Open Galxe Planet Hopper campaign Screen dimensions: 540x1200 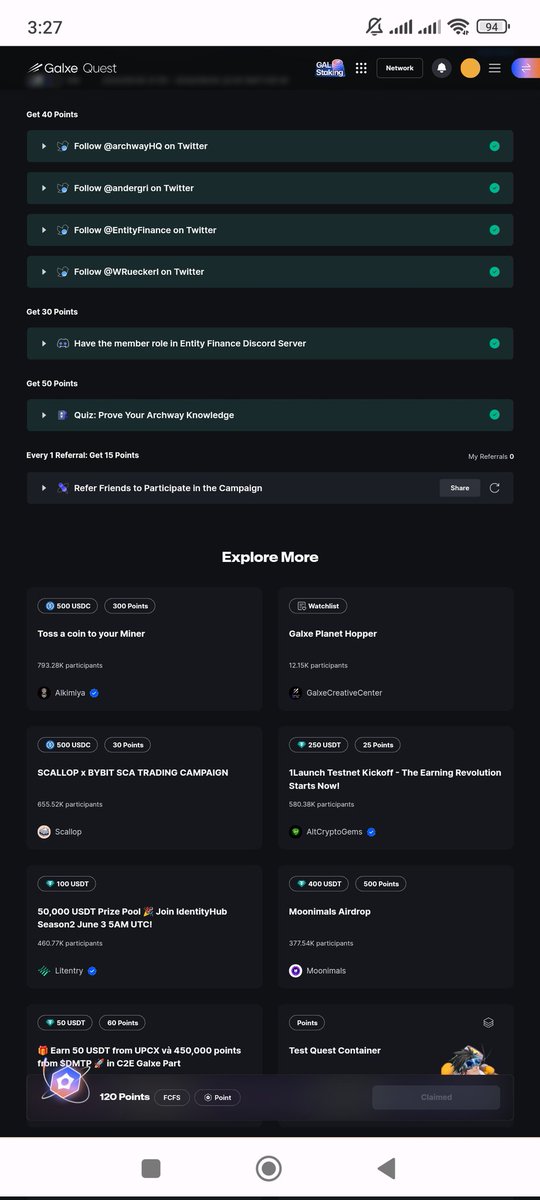[396, 649]
